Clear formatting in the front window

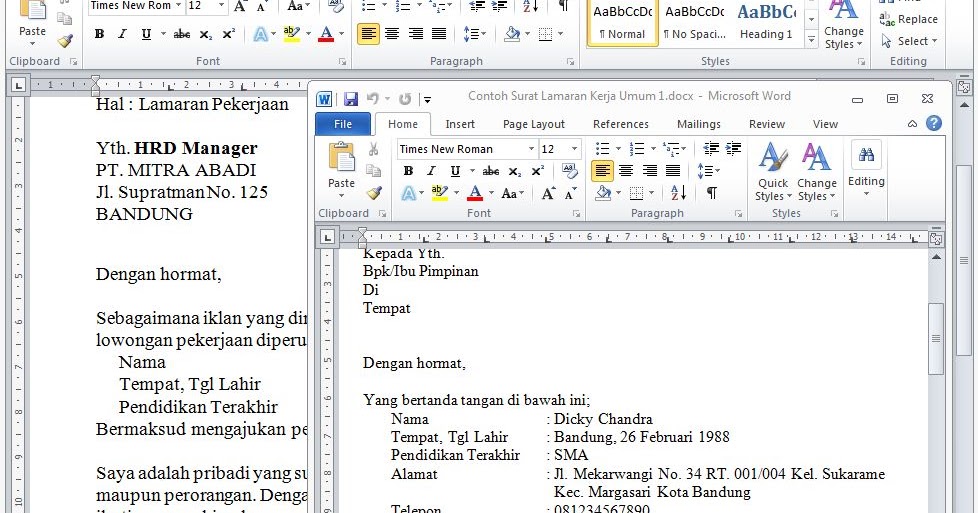pyautogui.click(x=569, y=170)
